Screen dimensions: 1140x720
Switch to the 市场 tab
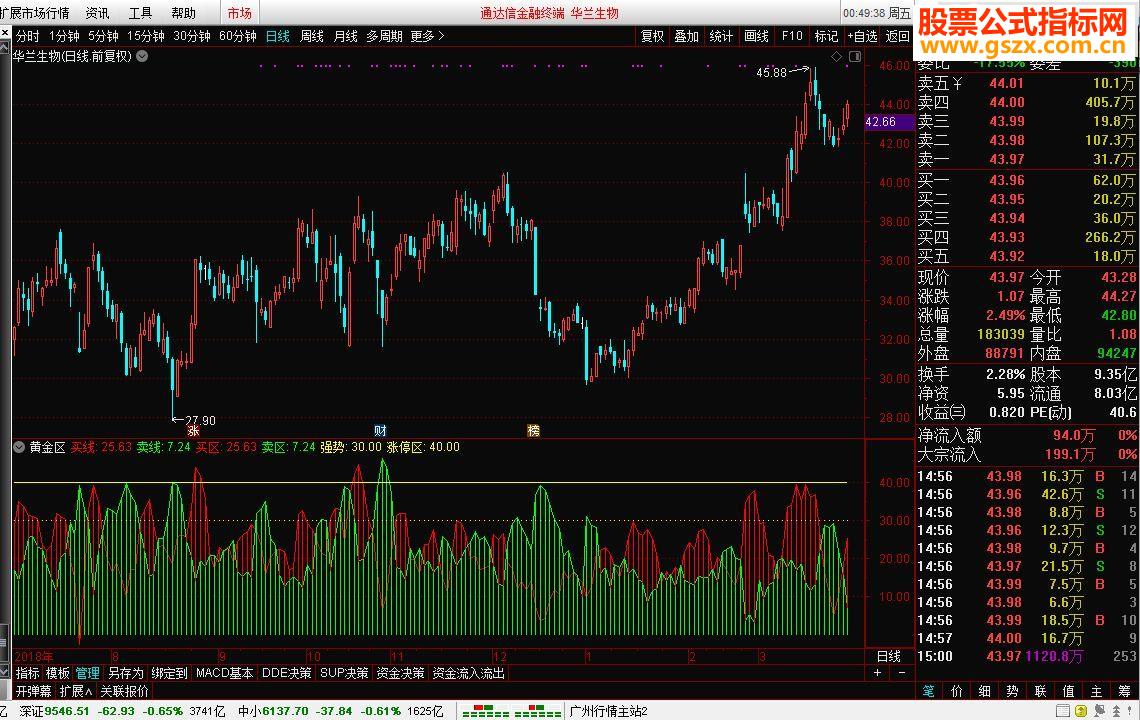(239, 13)
